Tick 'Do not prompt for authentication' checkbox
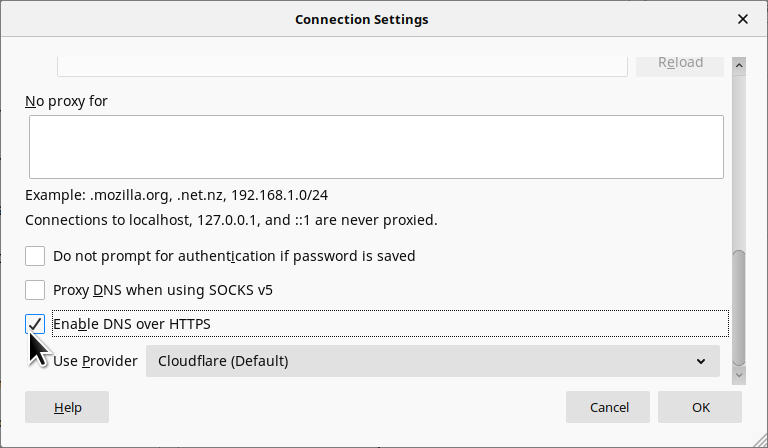 [x=35, y=256]
